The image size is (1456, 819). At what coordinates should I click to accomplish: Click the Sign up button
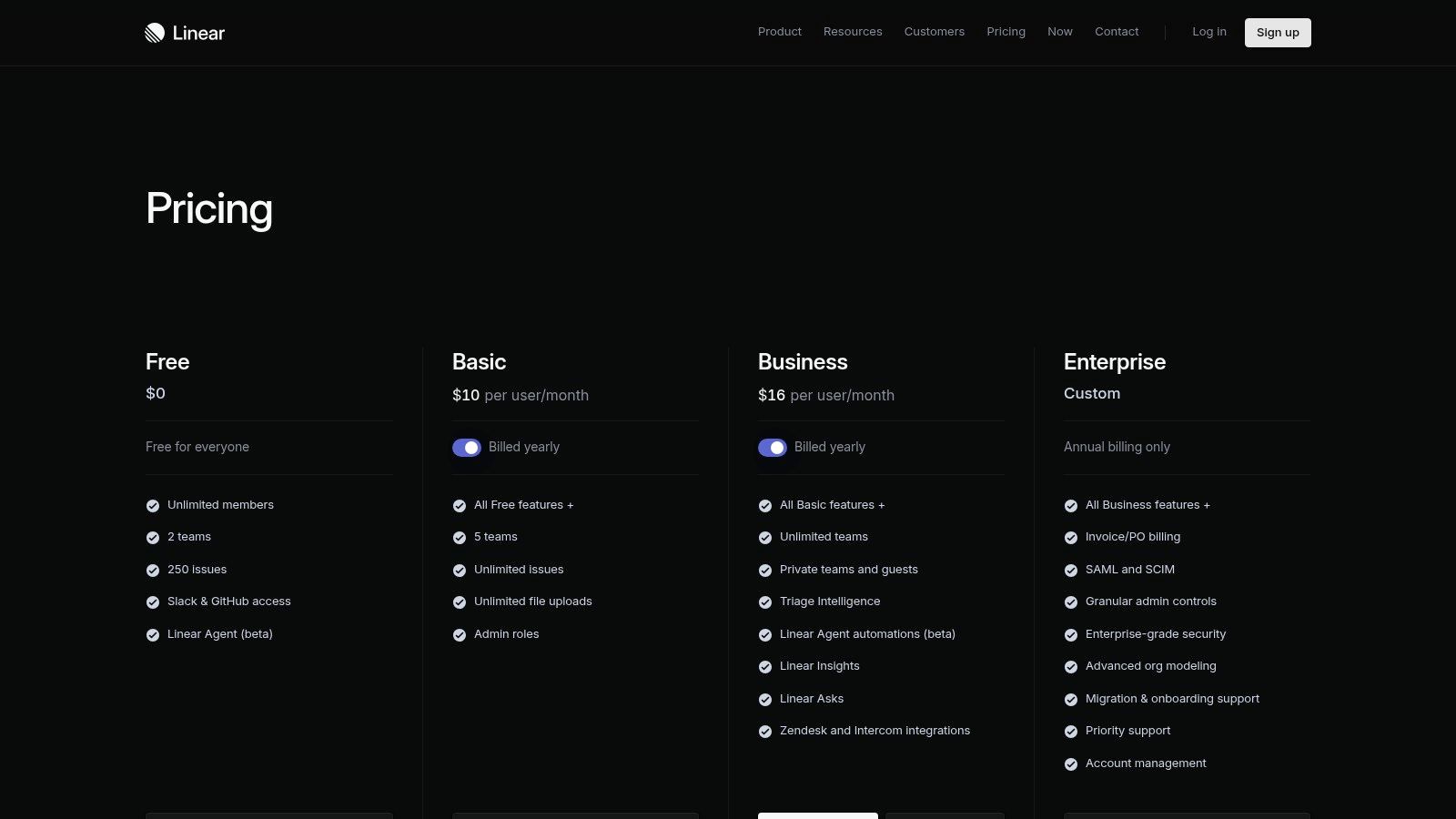coord(1278,33)
